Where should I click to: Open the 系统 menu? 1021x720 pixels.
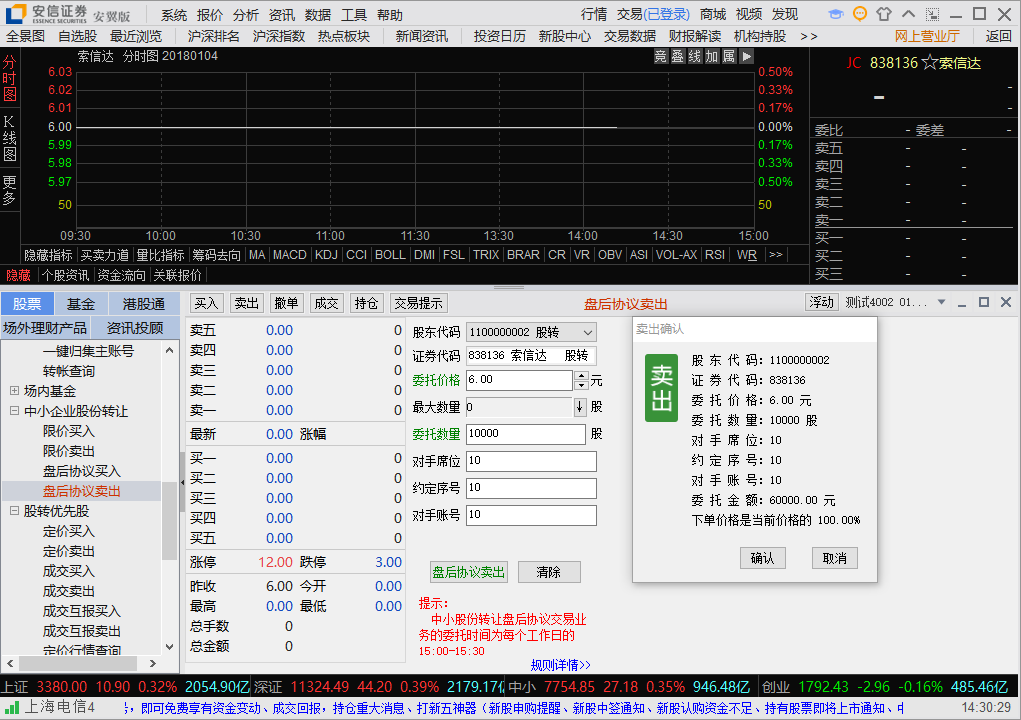[x=174, y=15]
